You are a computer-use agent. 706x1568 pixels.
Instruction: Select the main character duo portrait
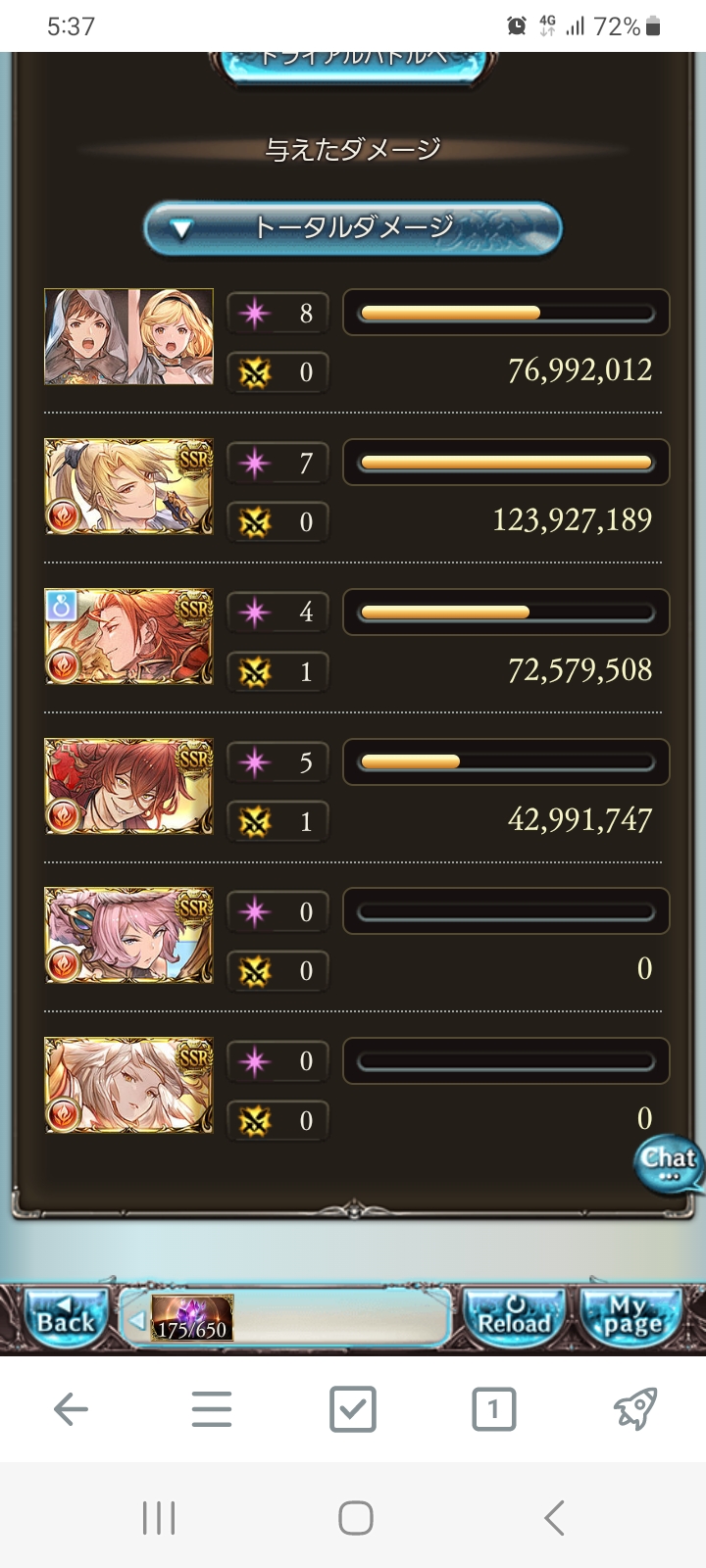click(x=128, y=336)
